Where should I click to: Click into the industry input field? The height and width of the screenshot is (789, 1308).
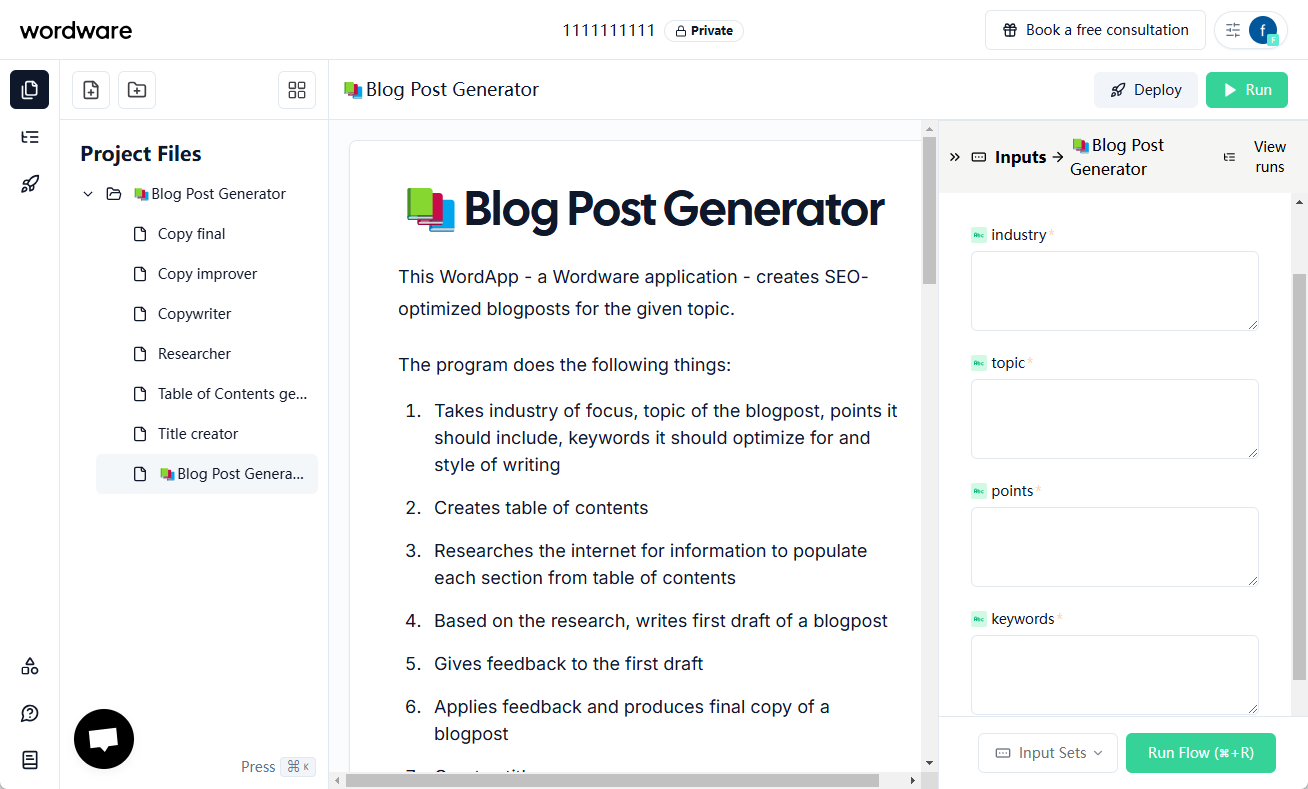point(1115,291)
